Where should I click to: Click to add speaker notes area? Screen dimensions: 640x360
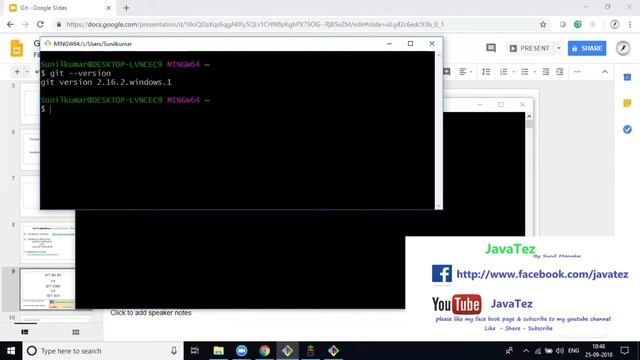coord(151,313)
